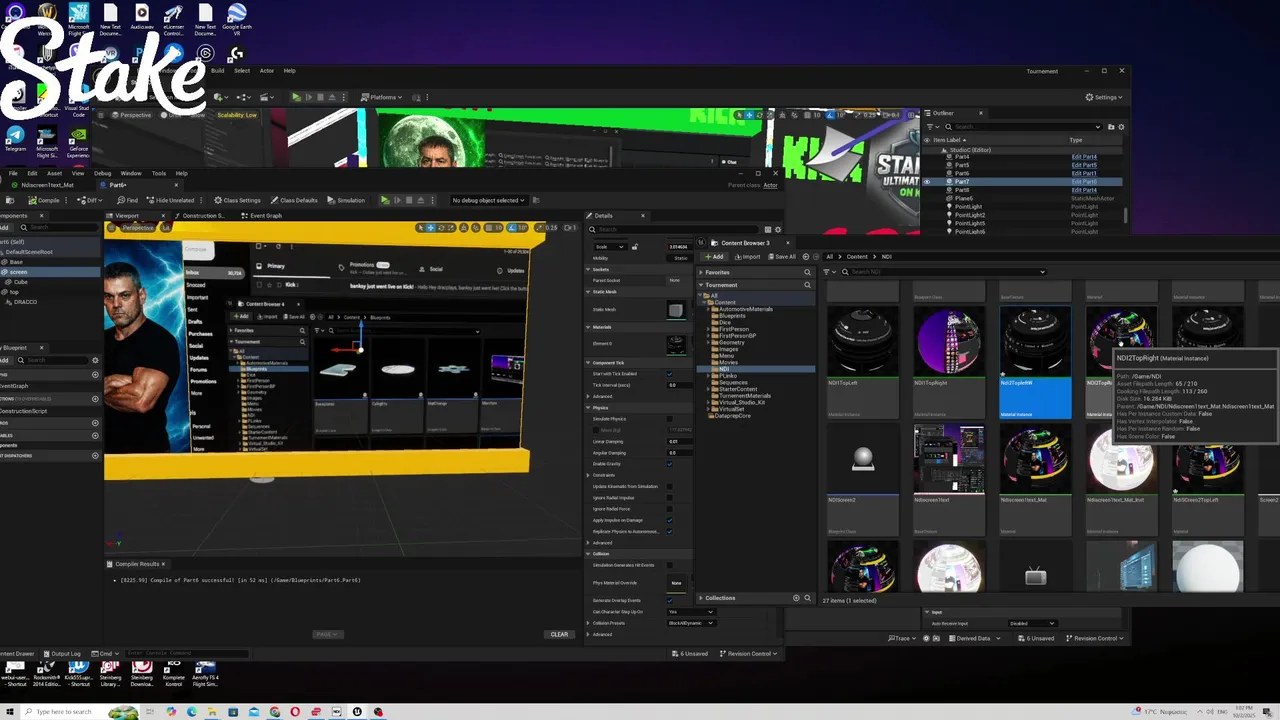Open the Asset menu in blueprint editor
The height and width of the screenshot is (720, 1280).
54,173
